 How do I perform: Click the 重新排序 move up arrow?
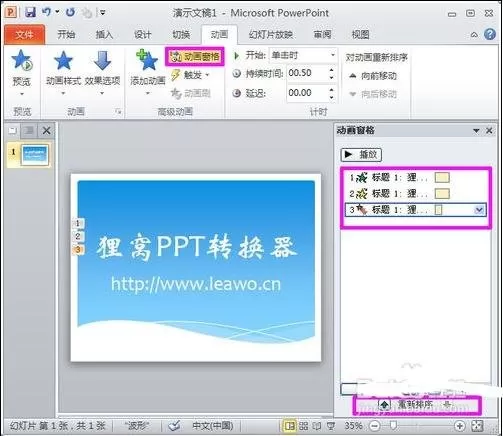[384, 405]
